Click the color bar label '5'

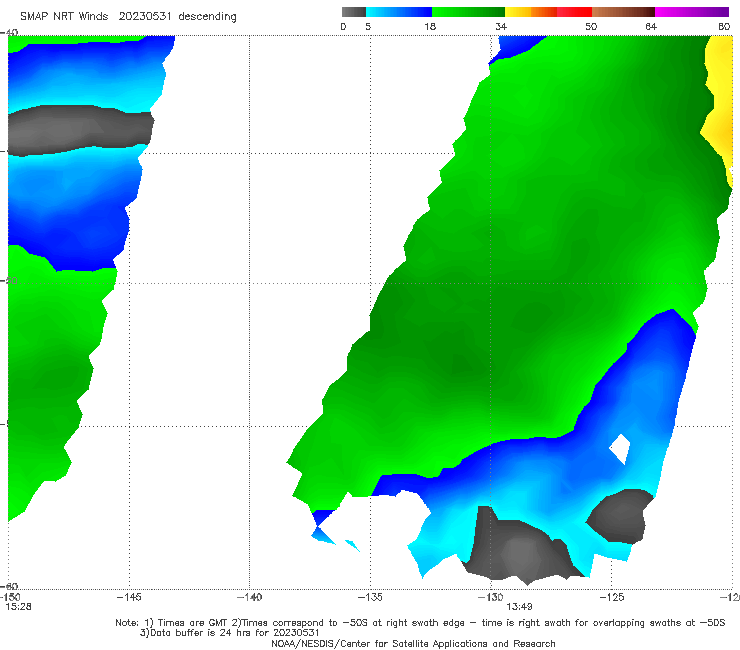[x=368, y=26]
